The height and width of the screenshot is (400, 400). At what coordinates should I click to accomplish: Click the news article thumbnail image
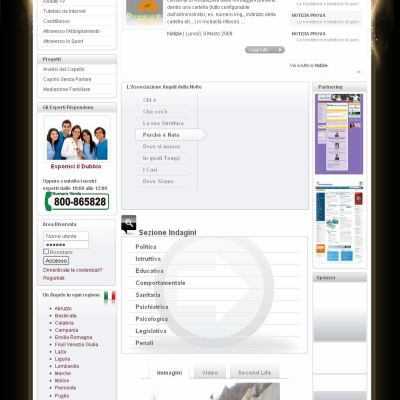click(145, 13)
